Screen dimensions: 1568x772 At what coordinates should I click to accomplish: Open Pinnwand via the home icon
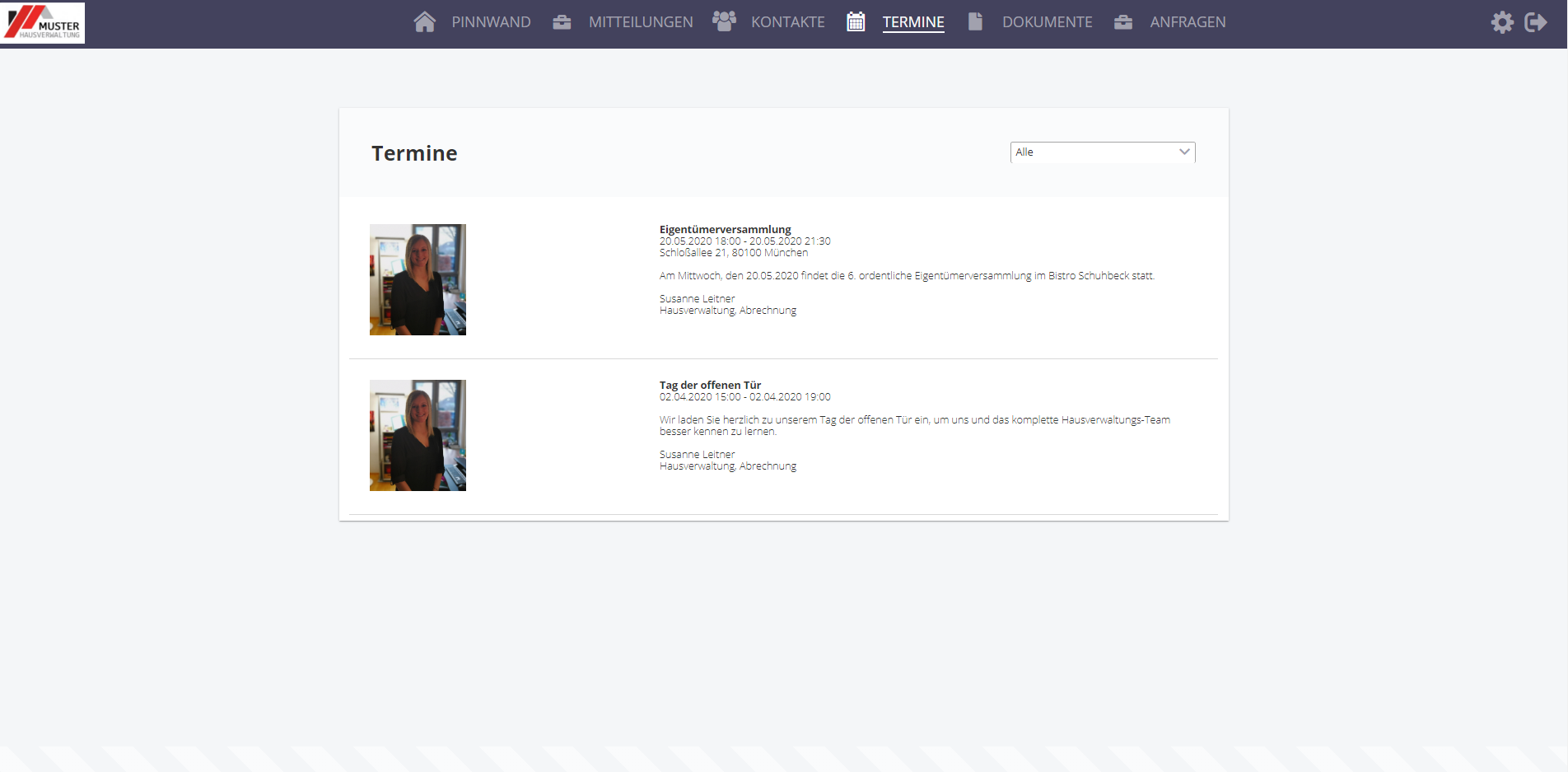click(424, 22)
